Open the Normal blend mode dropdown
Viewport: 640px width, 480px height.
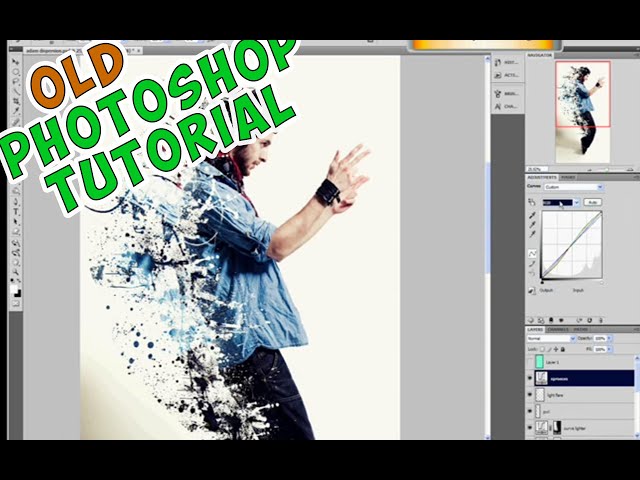click(x=551, y=339)
